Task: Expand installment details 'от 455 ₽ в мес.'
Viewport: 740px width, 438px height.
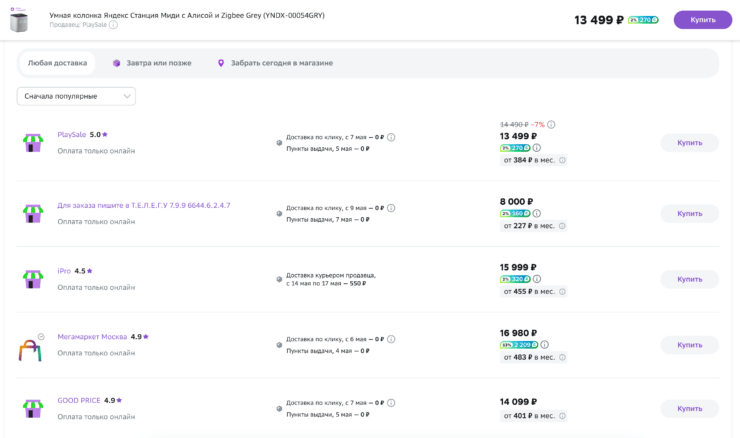Action: point(534,291)
